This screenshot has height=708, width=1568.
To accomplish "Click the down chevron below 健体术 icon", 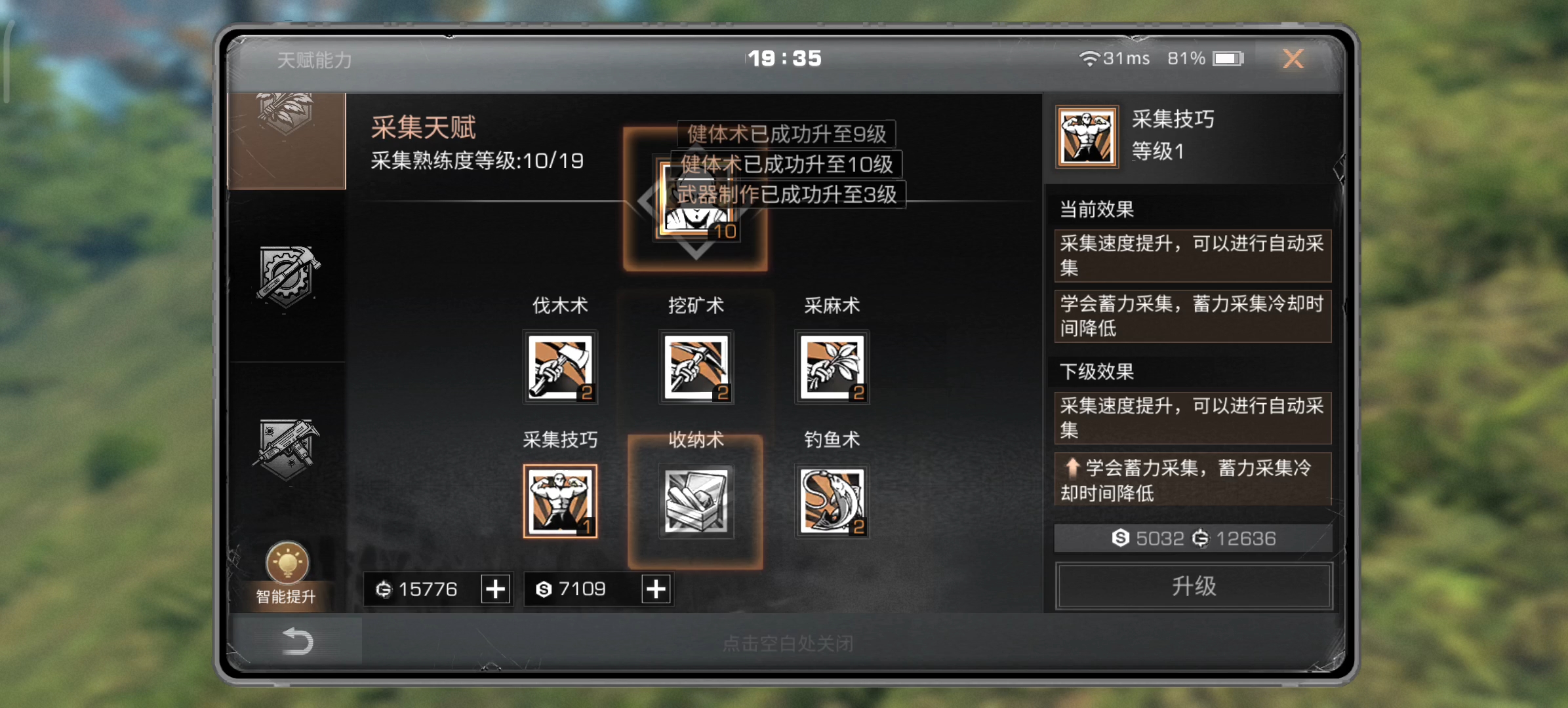I will click(x=696, y=250).
